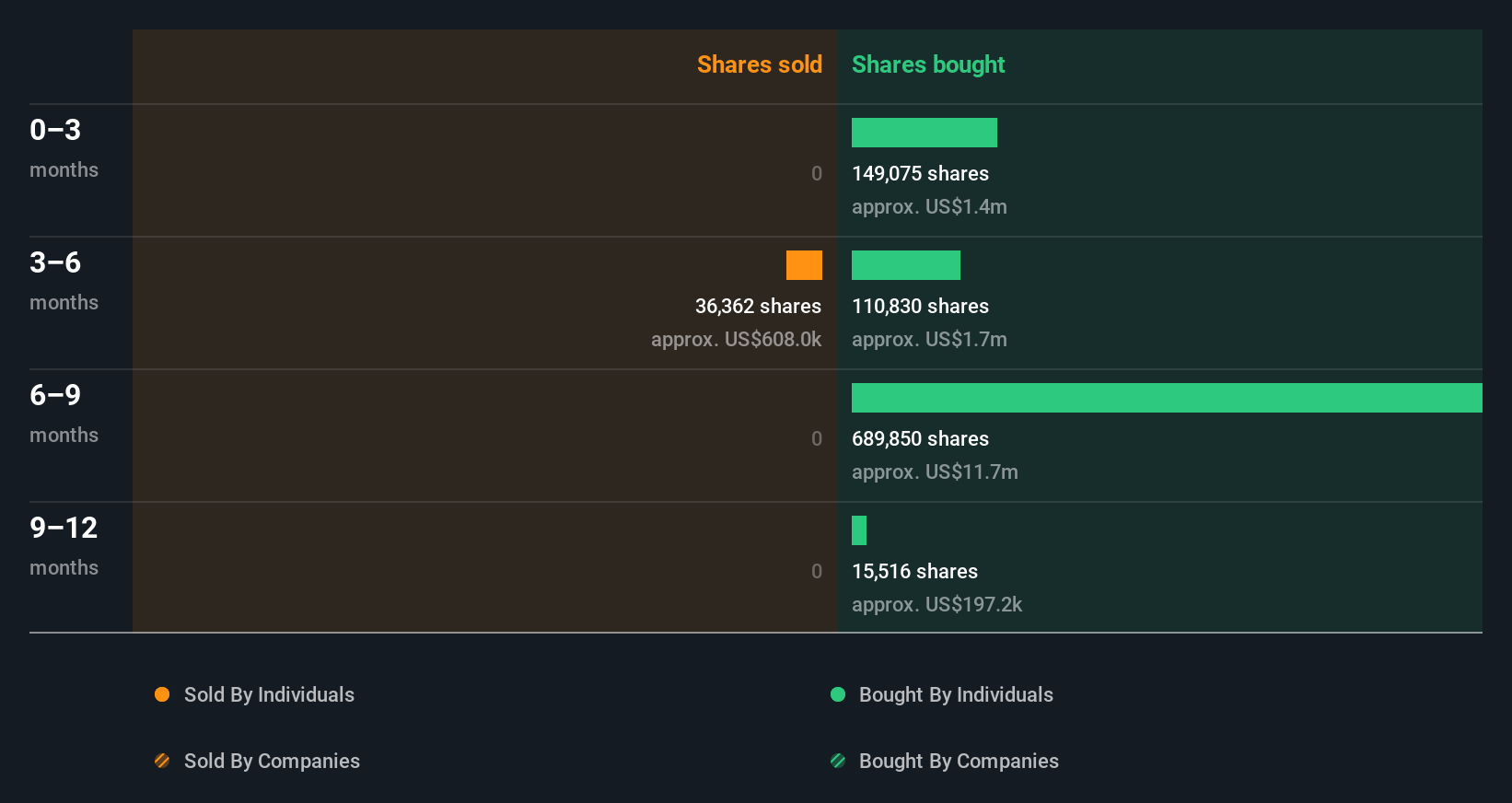This screenshot has width=1512, height=803.
Task: Click the 9–12 months row label
Action: coord(64,545)
